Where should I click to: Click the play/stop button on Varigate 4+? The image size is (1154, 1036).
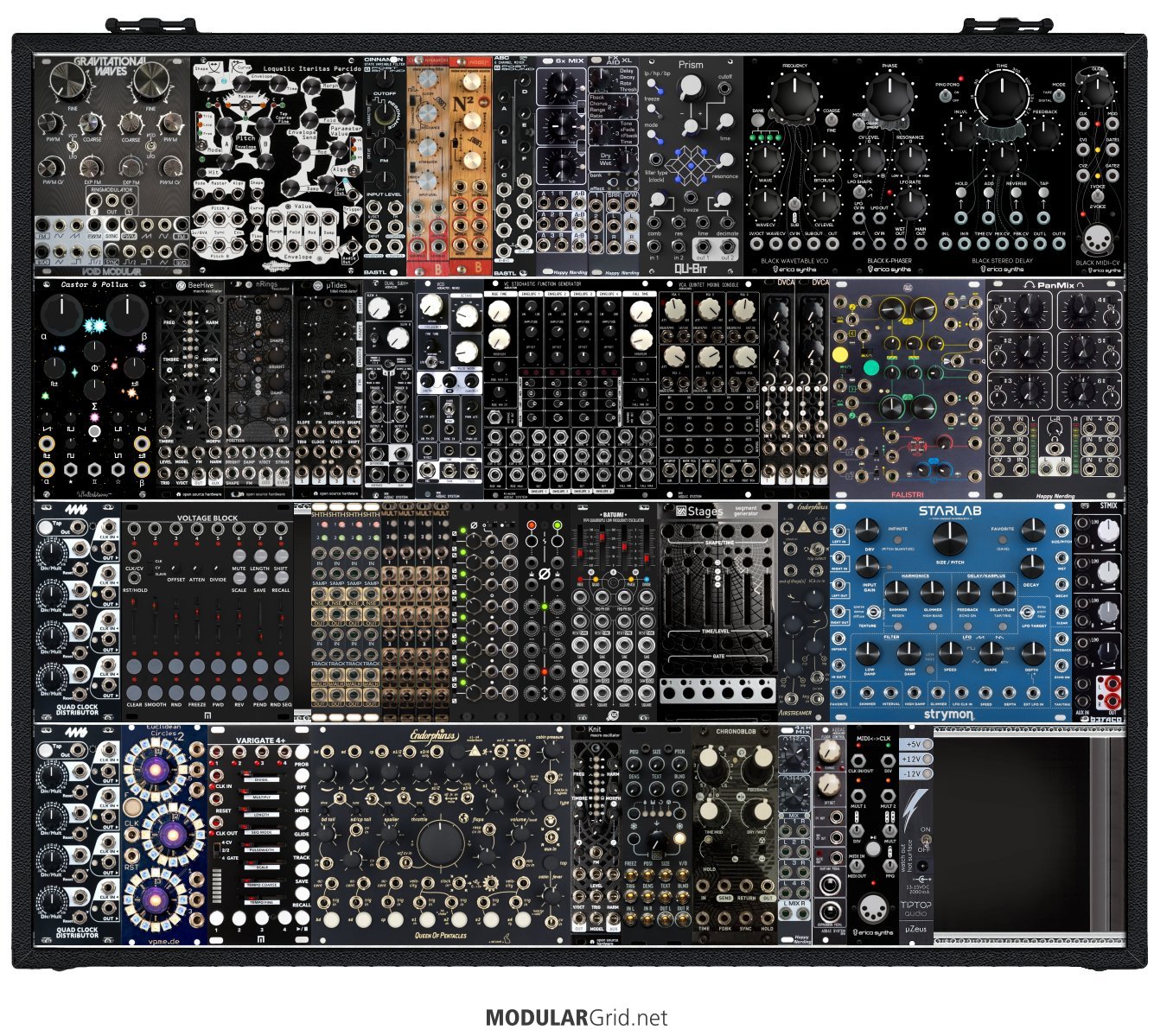[301, 918]
